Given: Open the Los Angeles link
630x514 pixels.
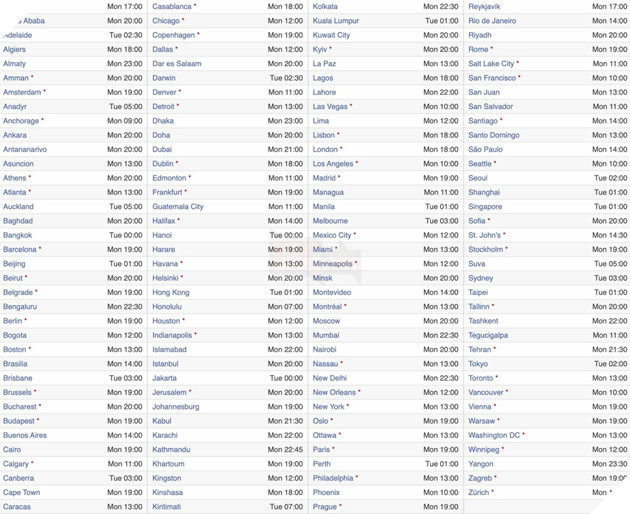Looking at the screenshot, I should (333, 164).
